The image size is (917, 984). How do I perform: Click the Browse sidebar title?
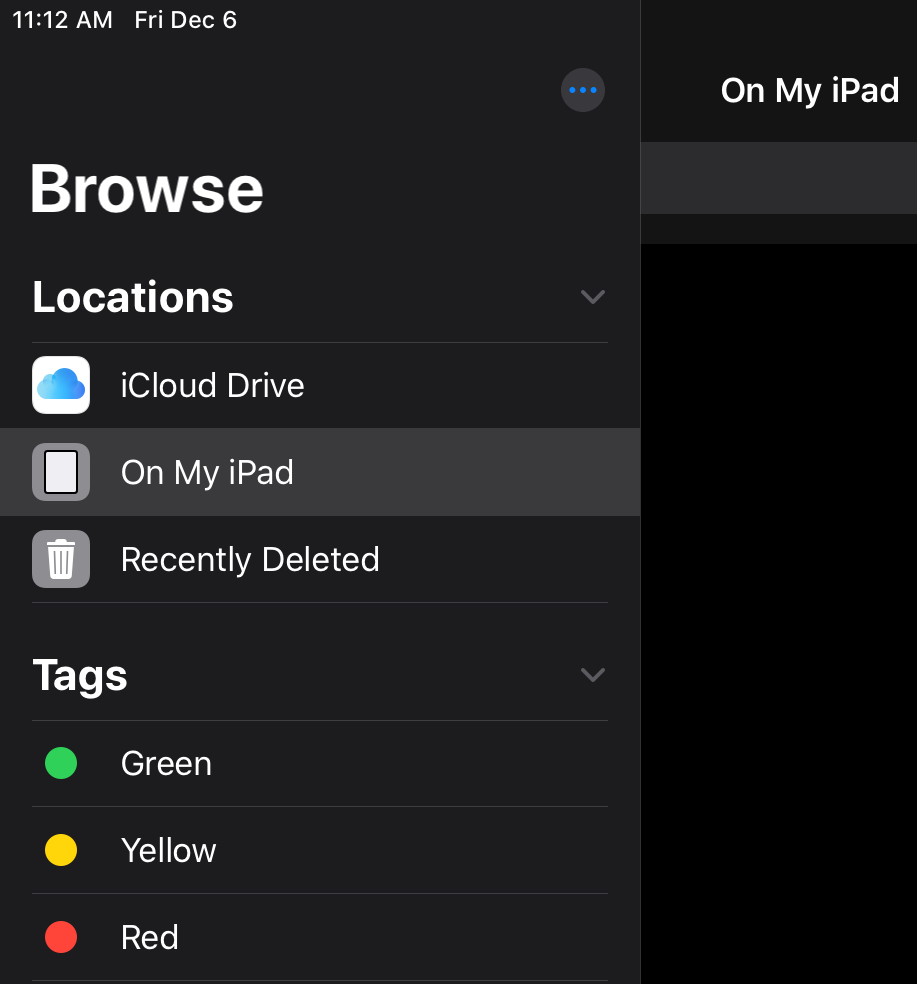point(147,189)
